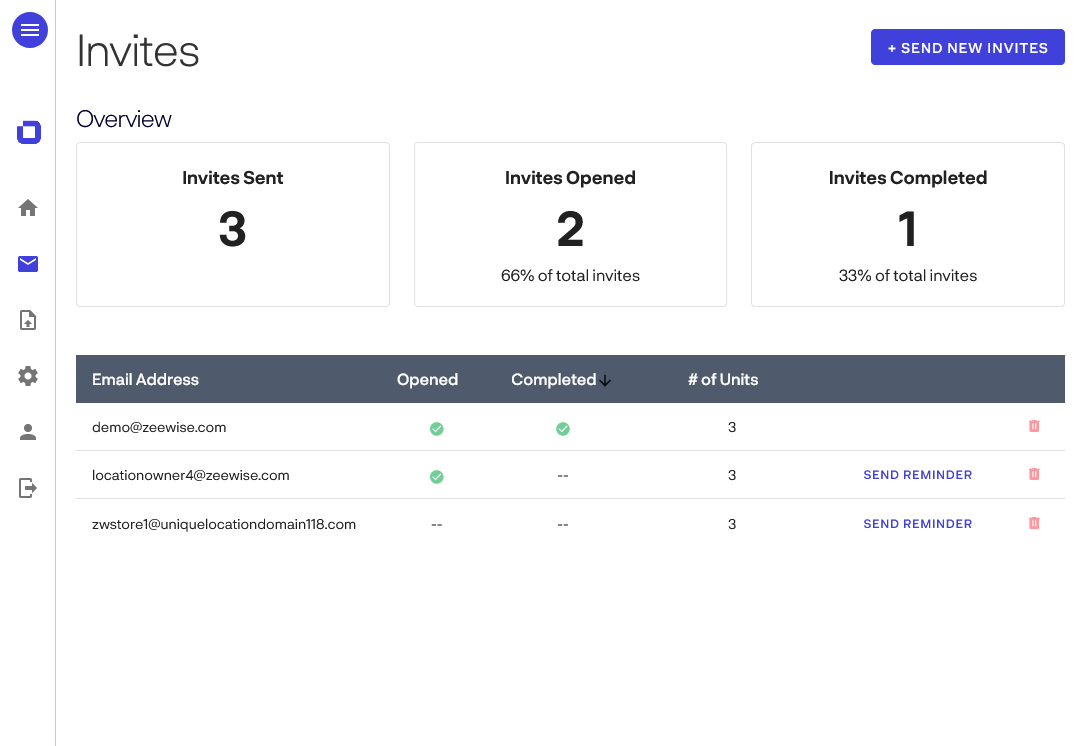This screenshot has width=1085, height=746.
Task: Remove the zwstore1 invite with trash icon
Action: 1034,523
